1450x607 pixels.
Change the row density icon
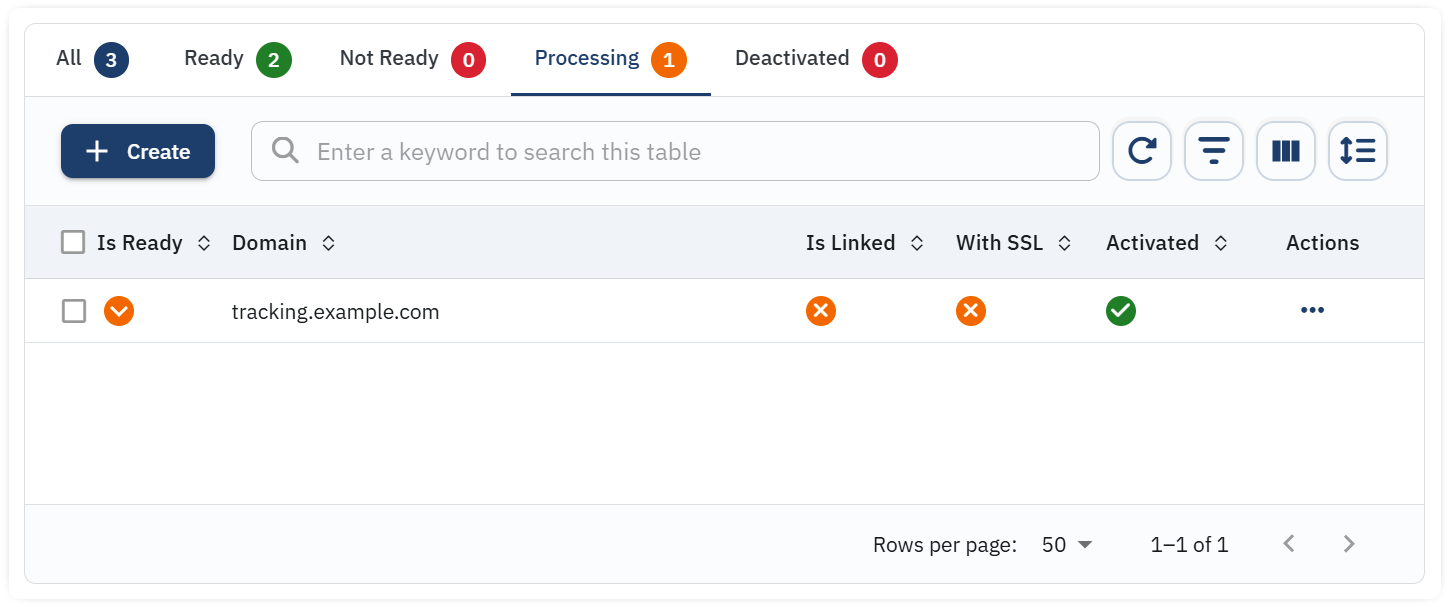pos(1358,152)
